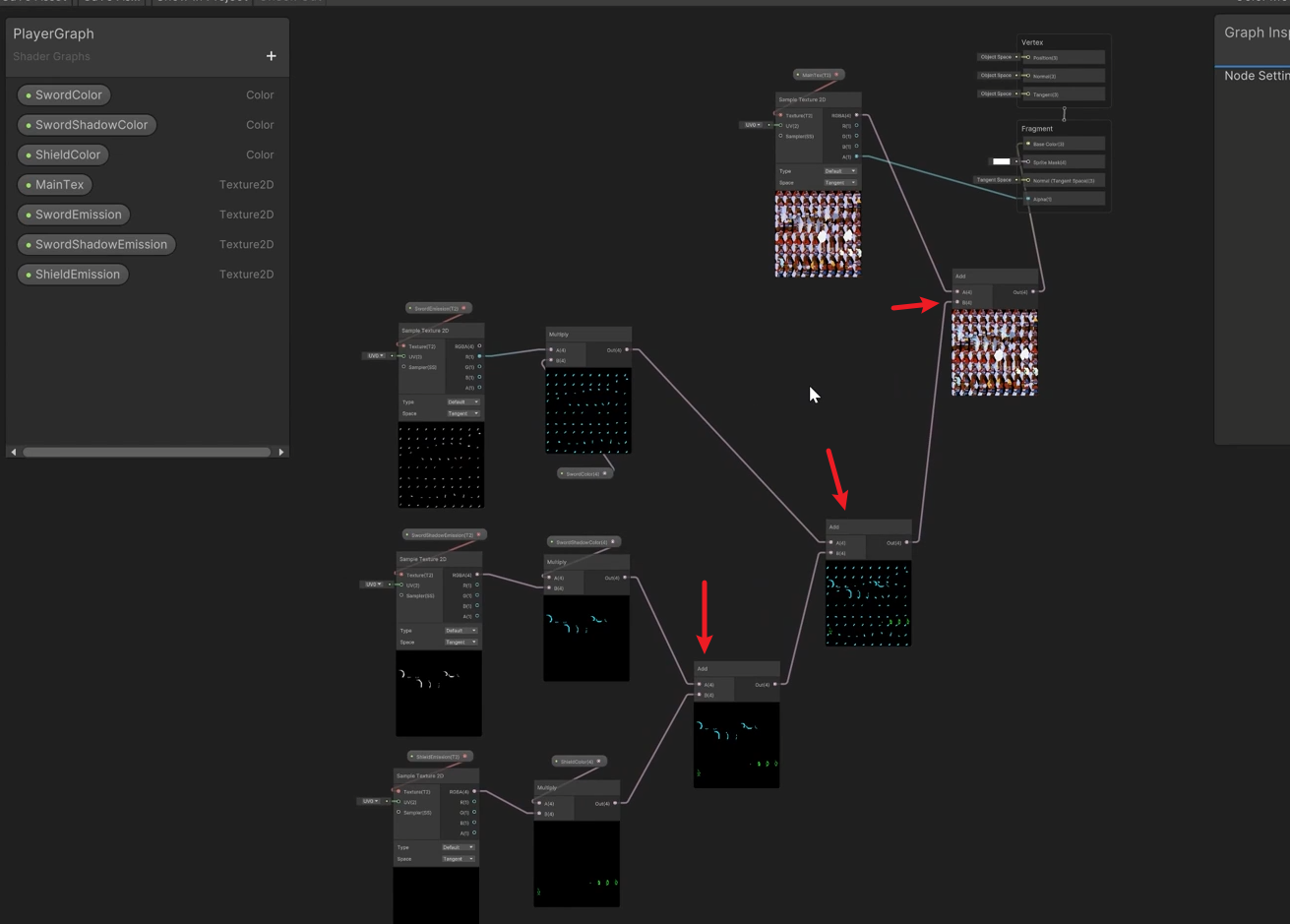Screen dimensions: 1290x924
Task: Open Type dropdown on SwordShadowEmission sampler node
Action: [x=461, y=631]
